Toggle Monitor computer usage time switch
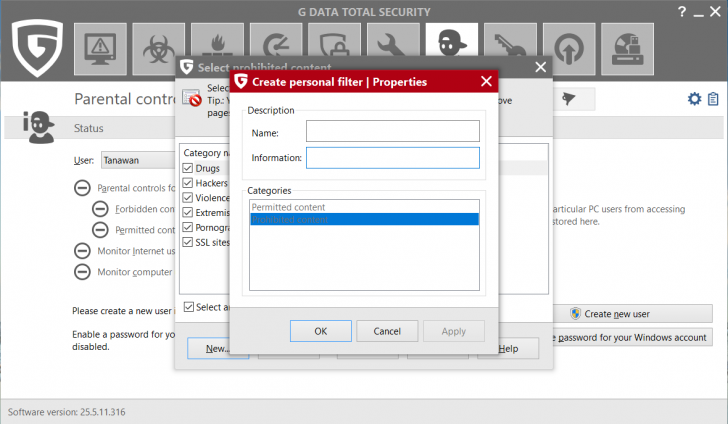The height and width of the screenshot is (424, 728). tap(82, 272)
